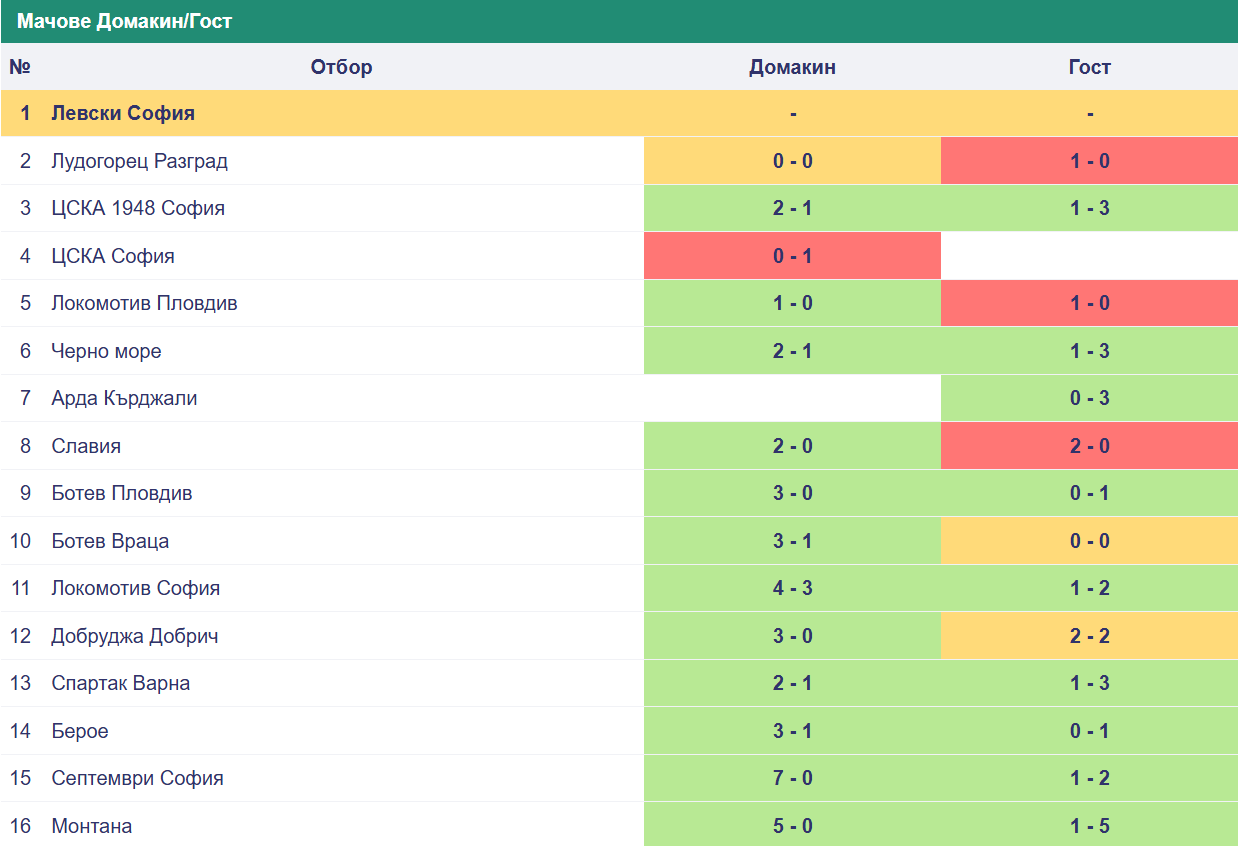The image size is (1238, 846).
Task: Open Локомотив Пловдив team link
Action: [x=144, y=303]
